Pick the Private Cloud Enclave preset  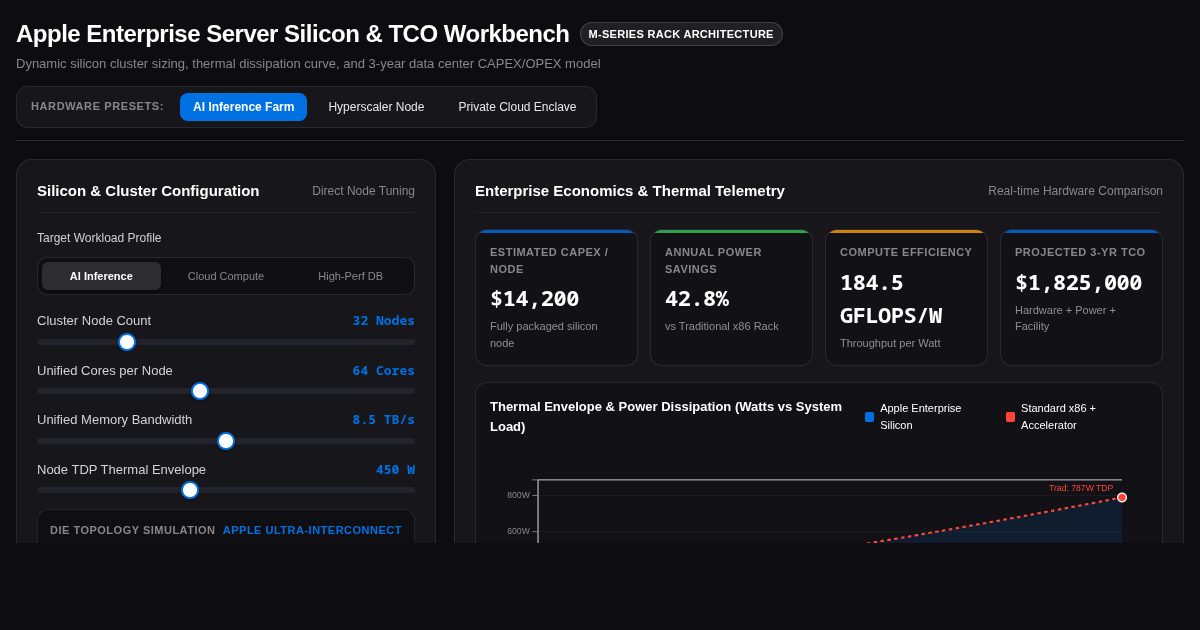coord(517,107)
